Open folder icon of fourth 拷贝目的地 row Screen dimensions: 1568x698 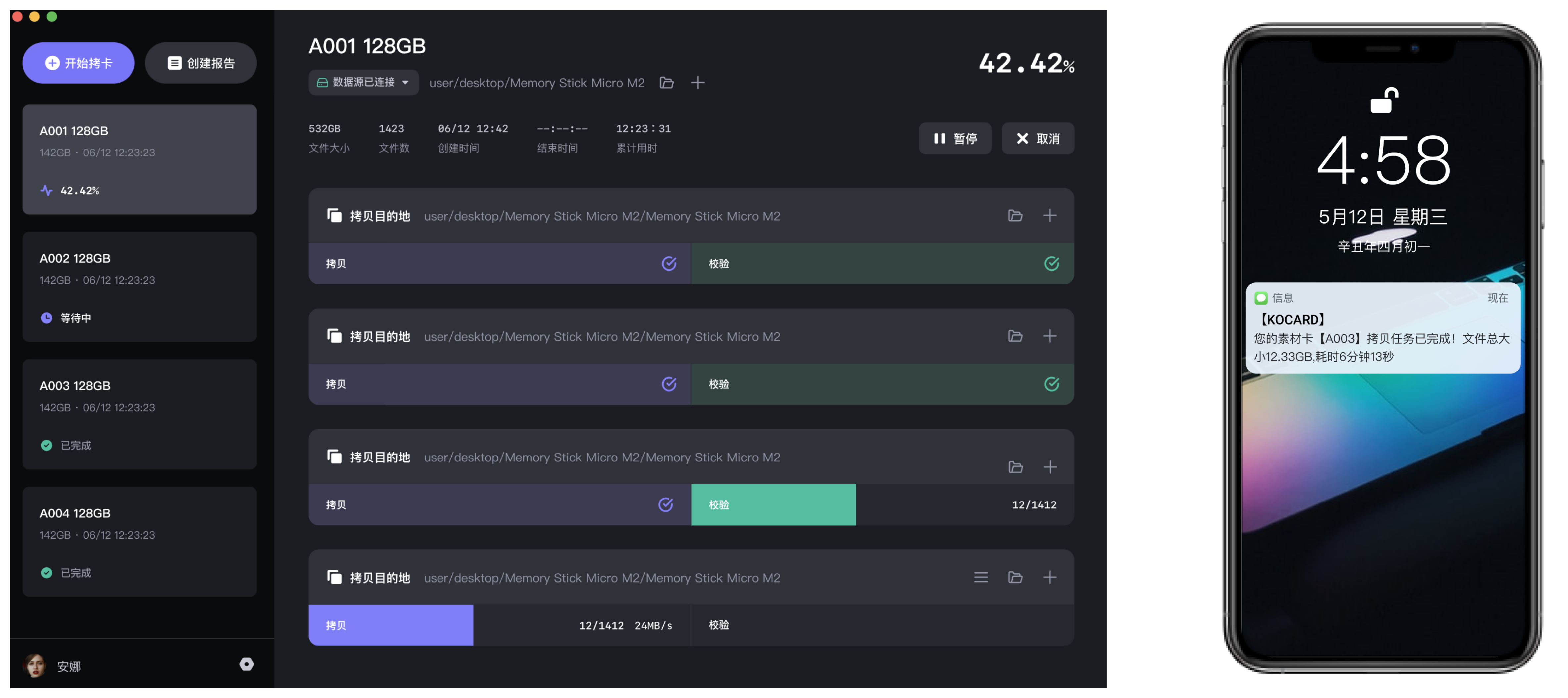coord(1015,577)
